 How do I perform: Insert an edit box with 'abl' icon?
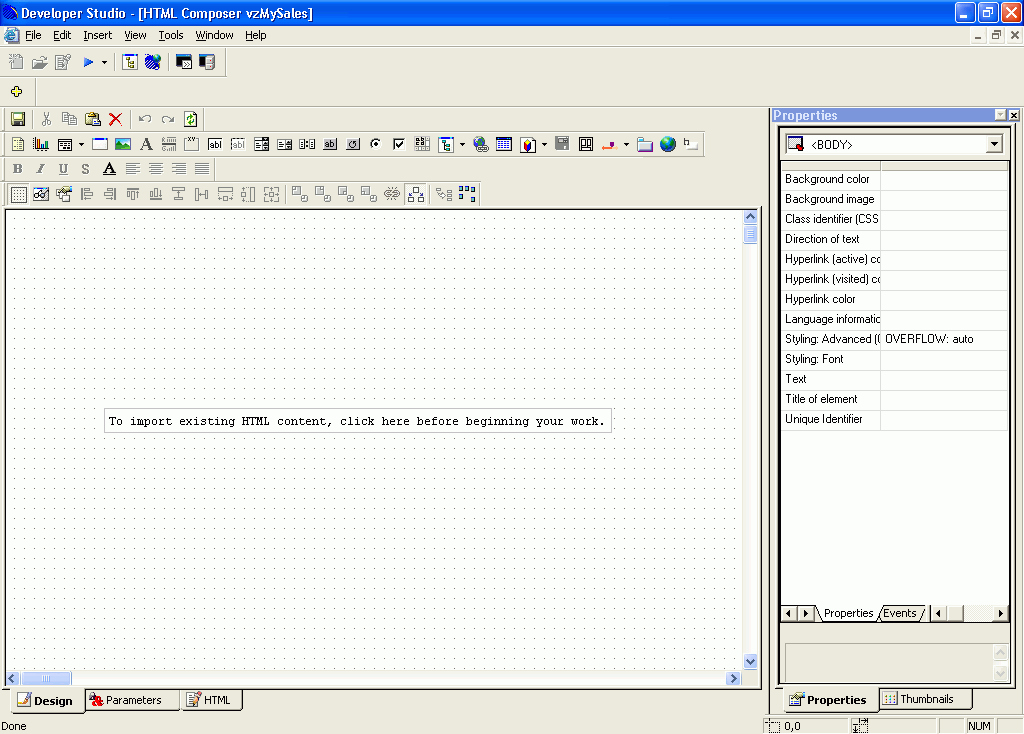click(x=215, y=144)
